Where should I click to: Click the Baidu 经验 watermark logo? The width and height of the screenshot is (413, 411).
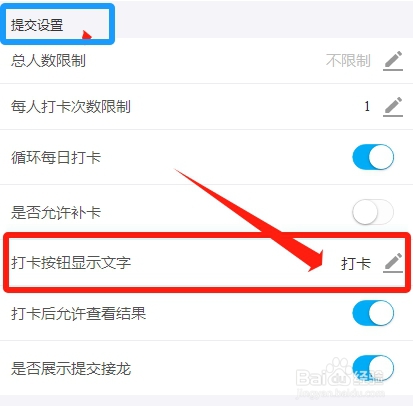pyautogui.click(x=340, y=374)
